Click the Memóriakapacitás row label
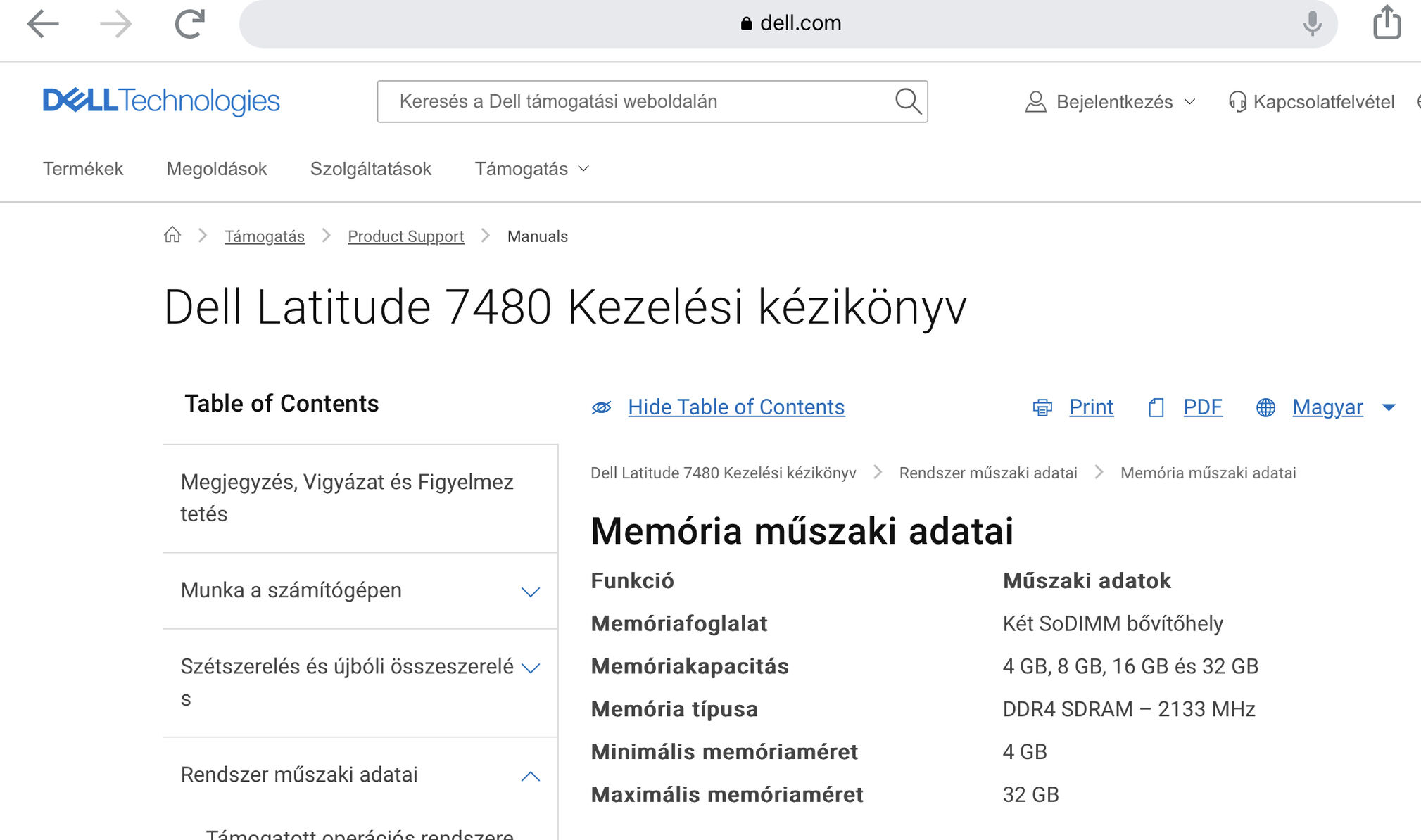The height and width of the screenshot is (840, 1421). point(690,666)
